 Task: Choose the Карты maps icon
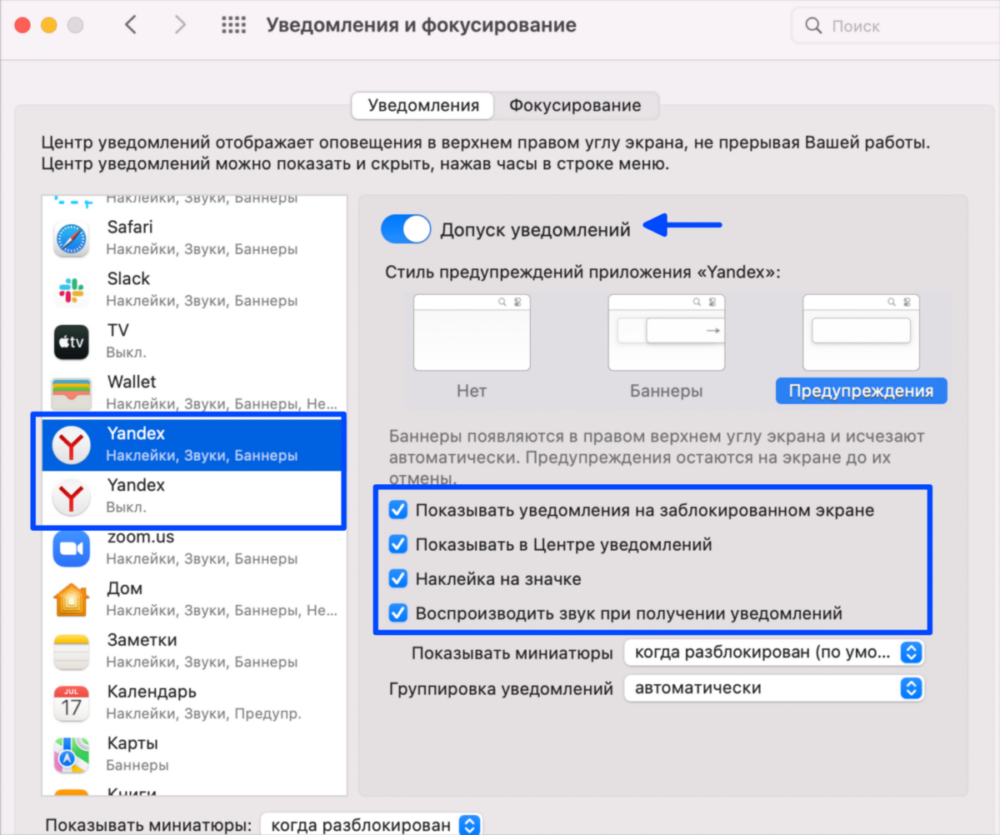point(71,755)
